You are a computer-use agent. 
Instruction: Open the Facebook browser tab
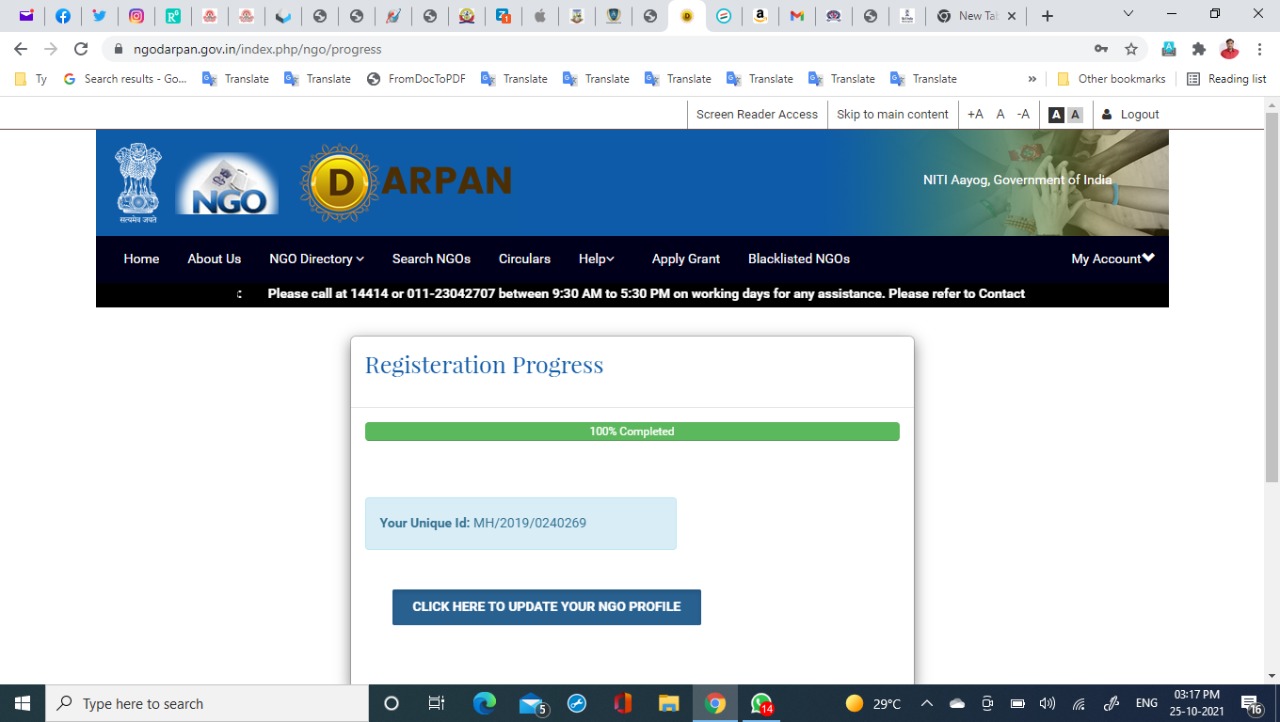point(63,16)
